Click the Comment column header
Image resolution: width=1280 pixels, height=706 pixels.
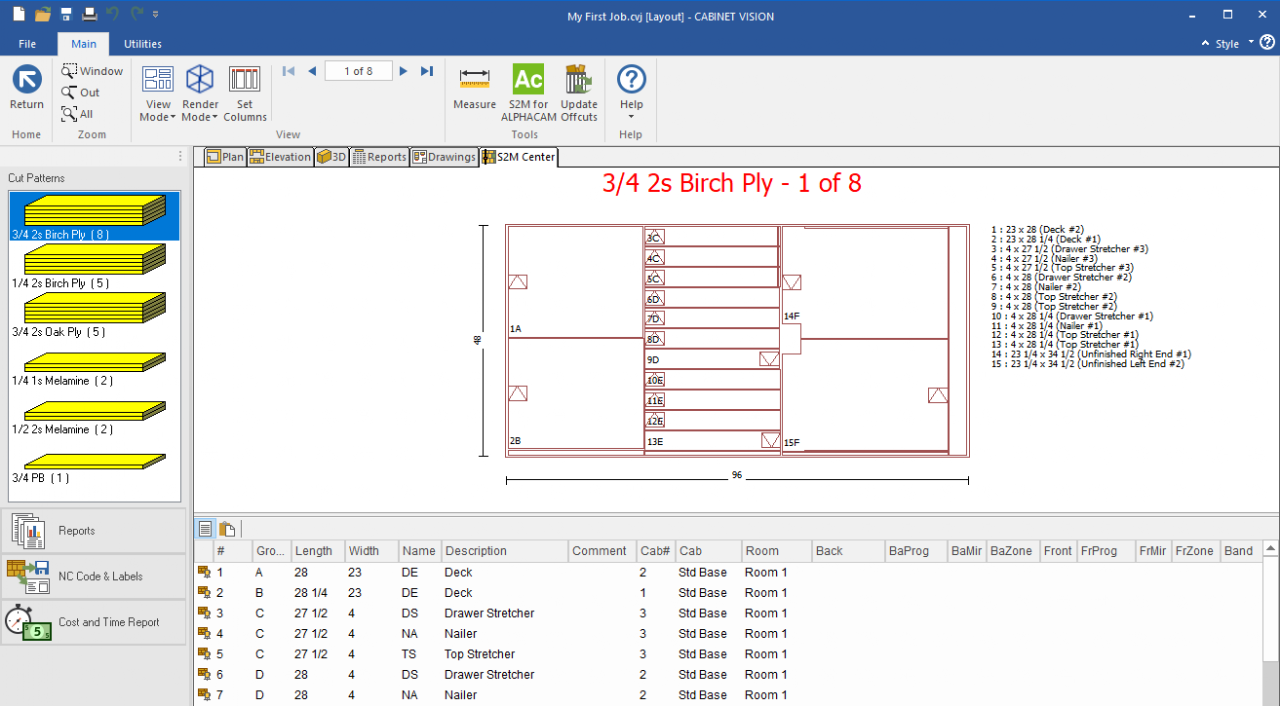point(602,551)
